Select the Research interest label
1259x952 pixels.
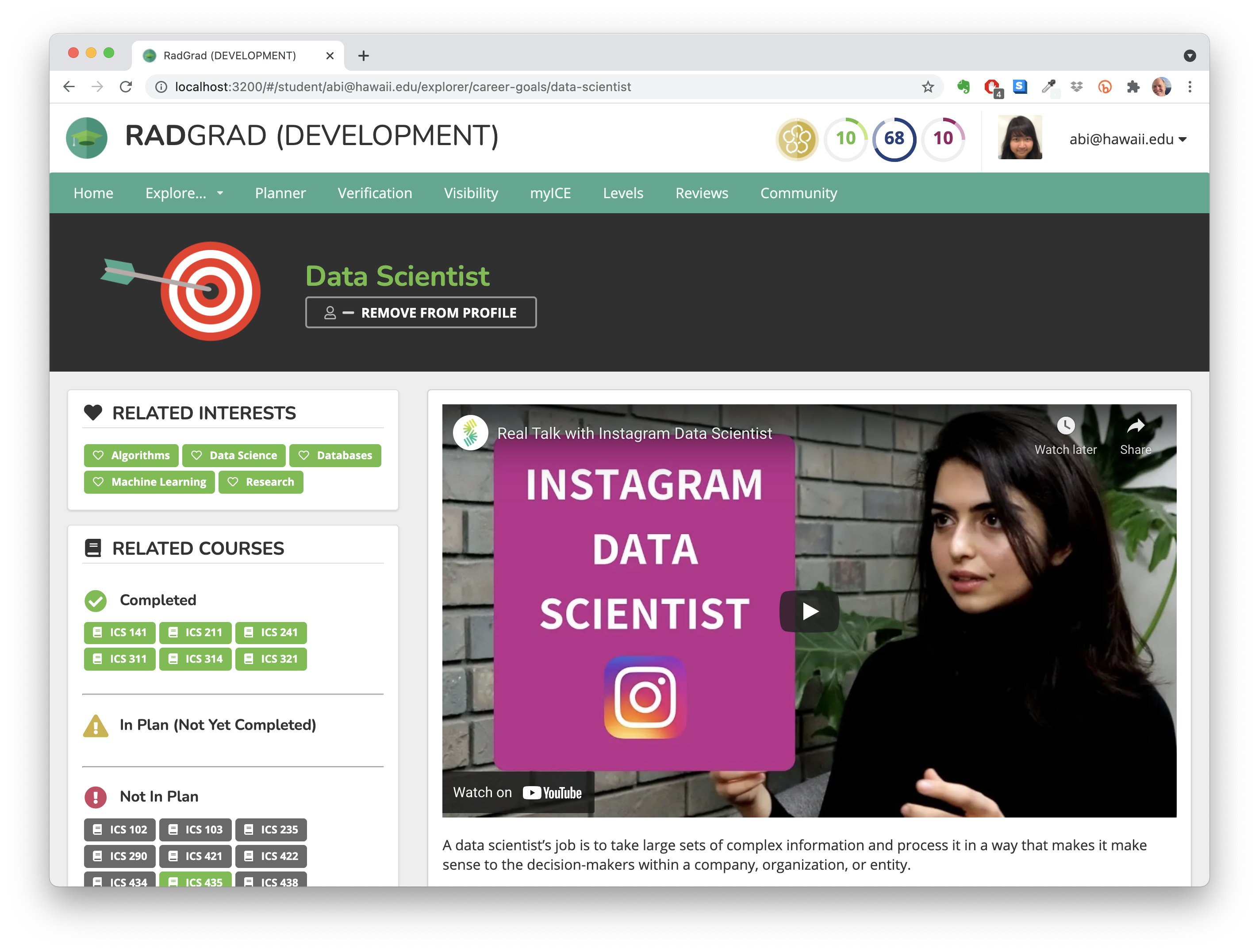coord(261,482)
